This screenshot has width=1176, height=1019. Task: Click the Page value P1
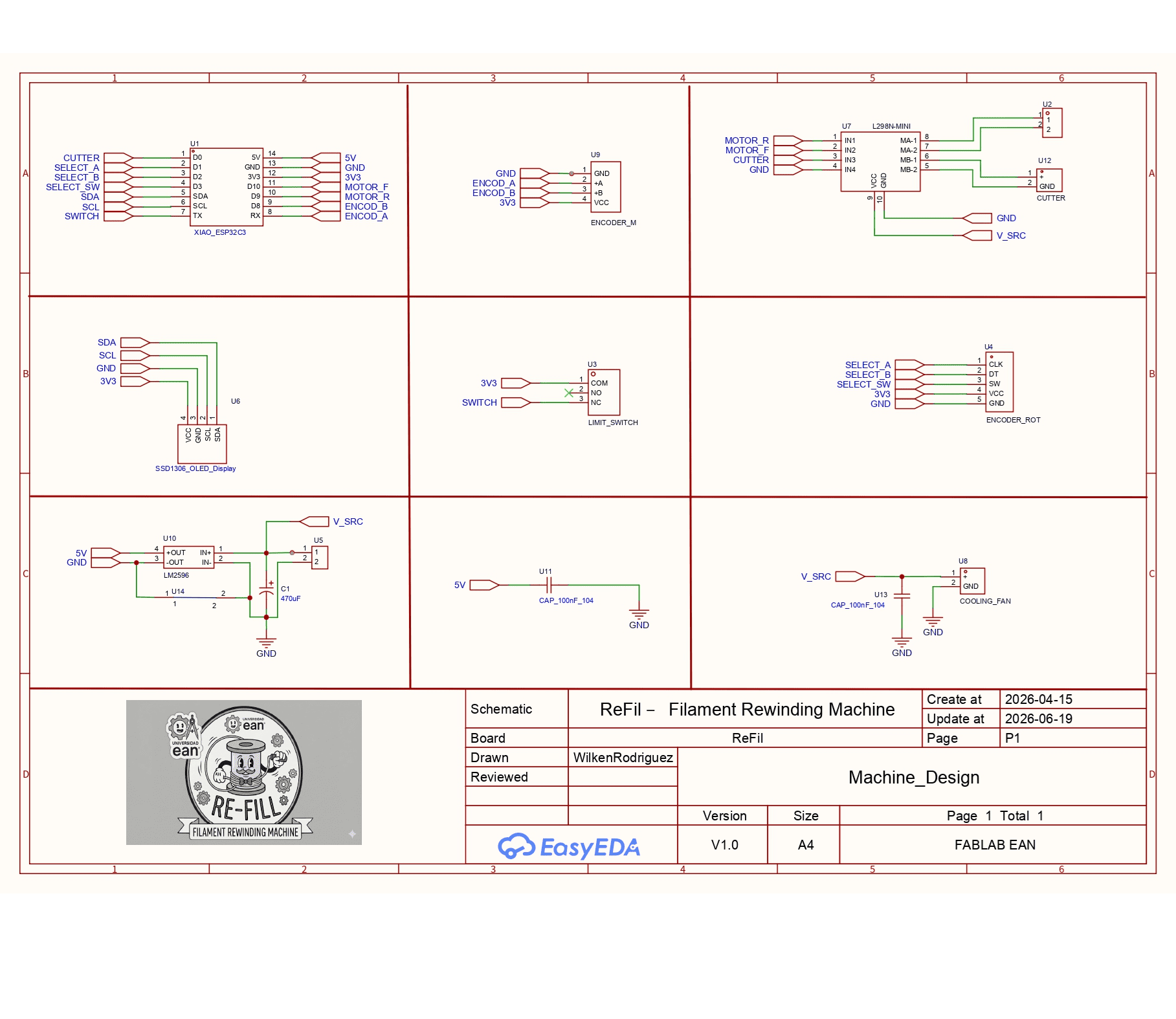click(1013, 738)
